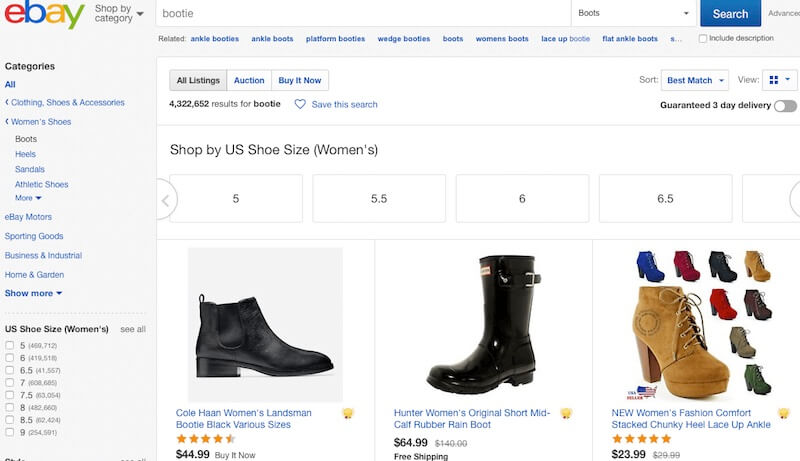Image resolution: width=800 pixels, height=461 pixels.
Task: Click the badge icon beside Hunter rain boot listing
Action: point(566,413)
